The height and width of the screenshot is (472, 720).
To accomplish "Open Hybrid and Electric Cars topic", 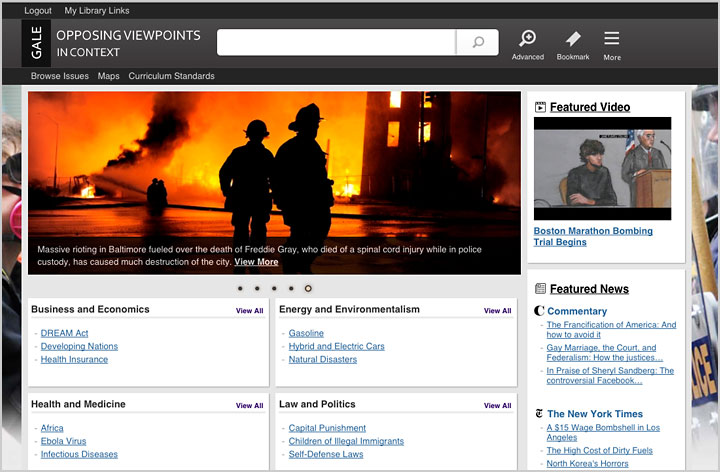I will [337, 346].
